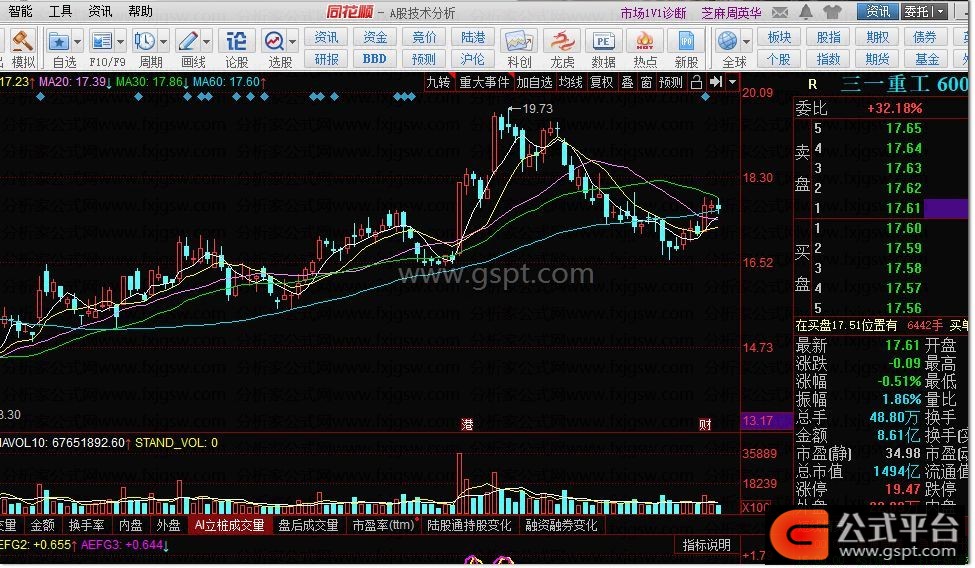Open the notification bell icon
The width and height of the screenshot is (975, 568).
[x=806, y=11]
